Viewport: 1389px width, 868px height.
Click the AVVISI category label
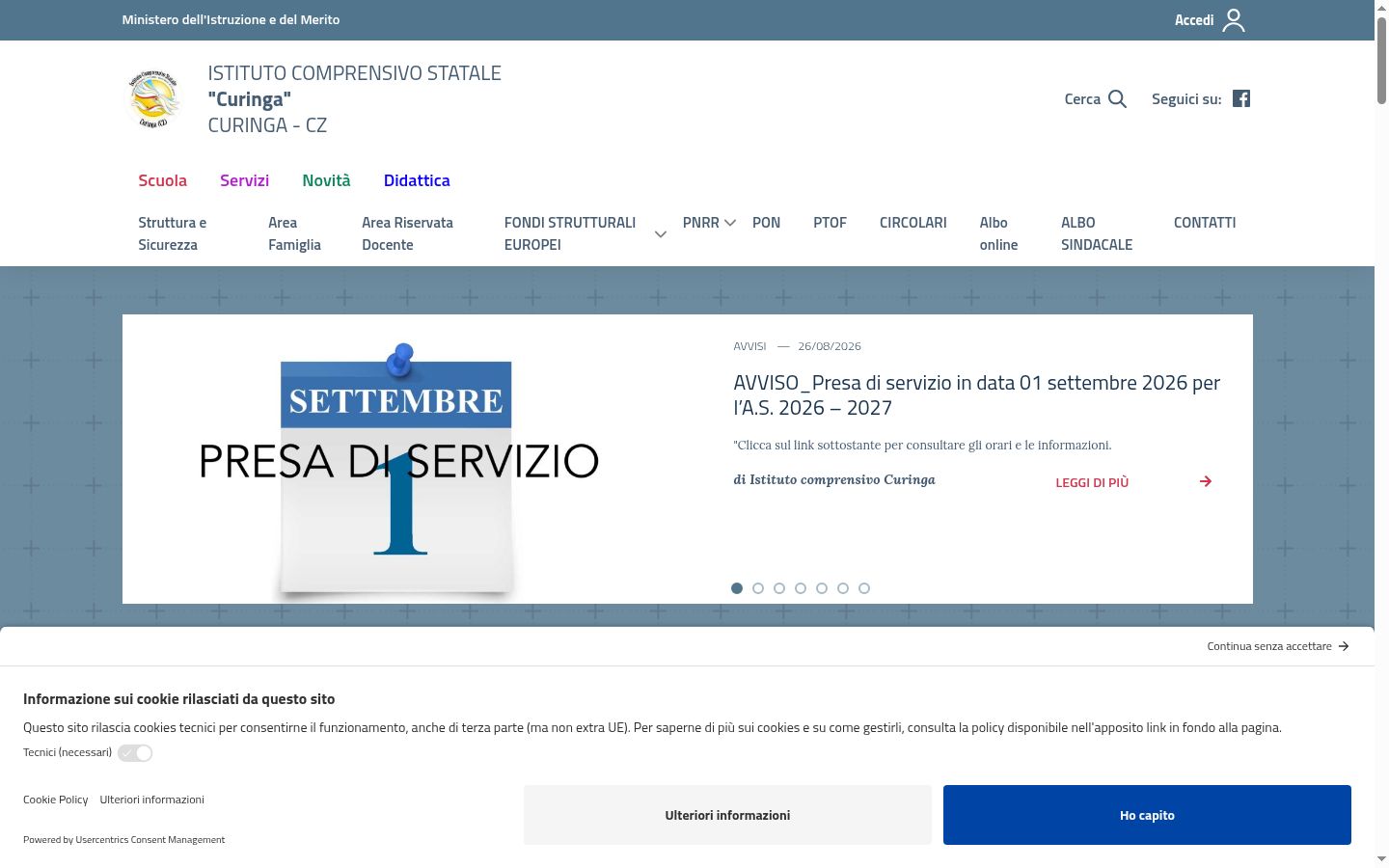tap(749, 346)
